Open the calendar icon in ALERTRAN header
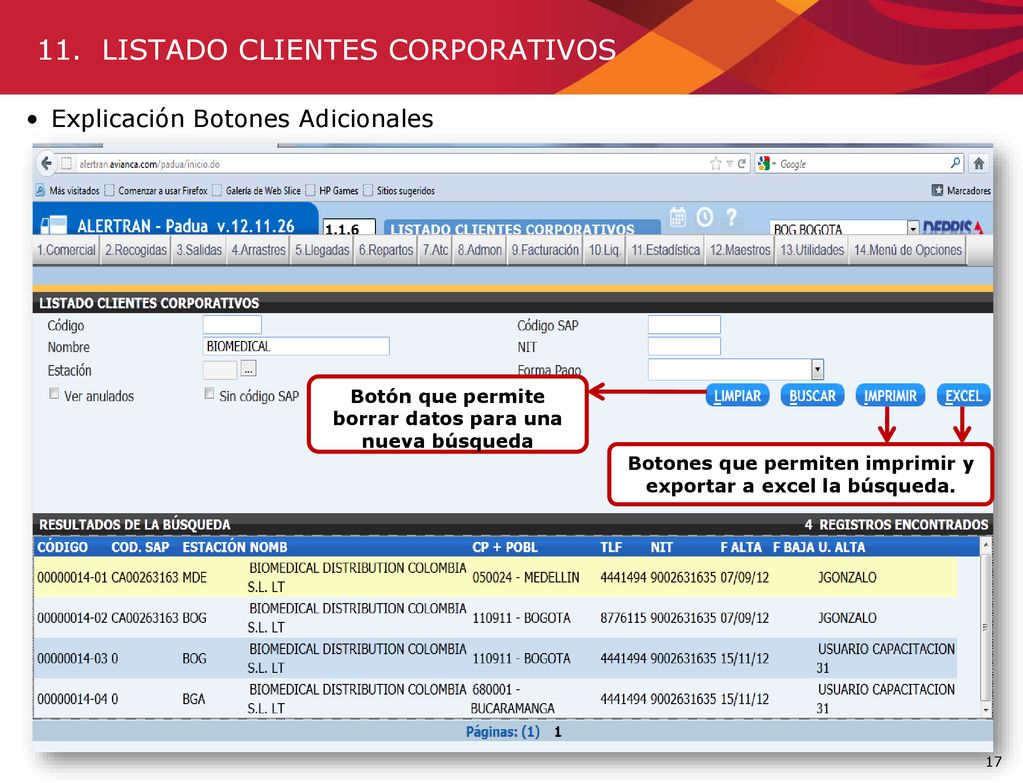 click(678, 217)
